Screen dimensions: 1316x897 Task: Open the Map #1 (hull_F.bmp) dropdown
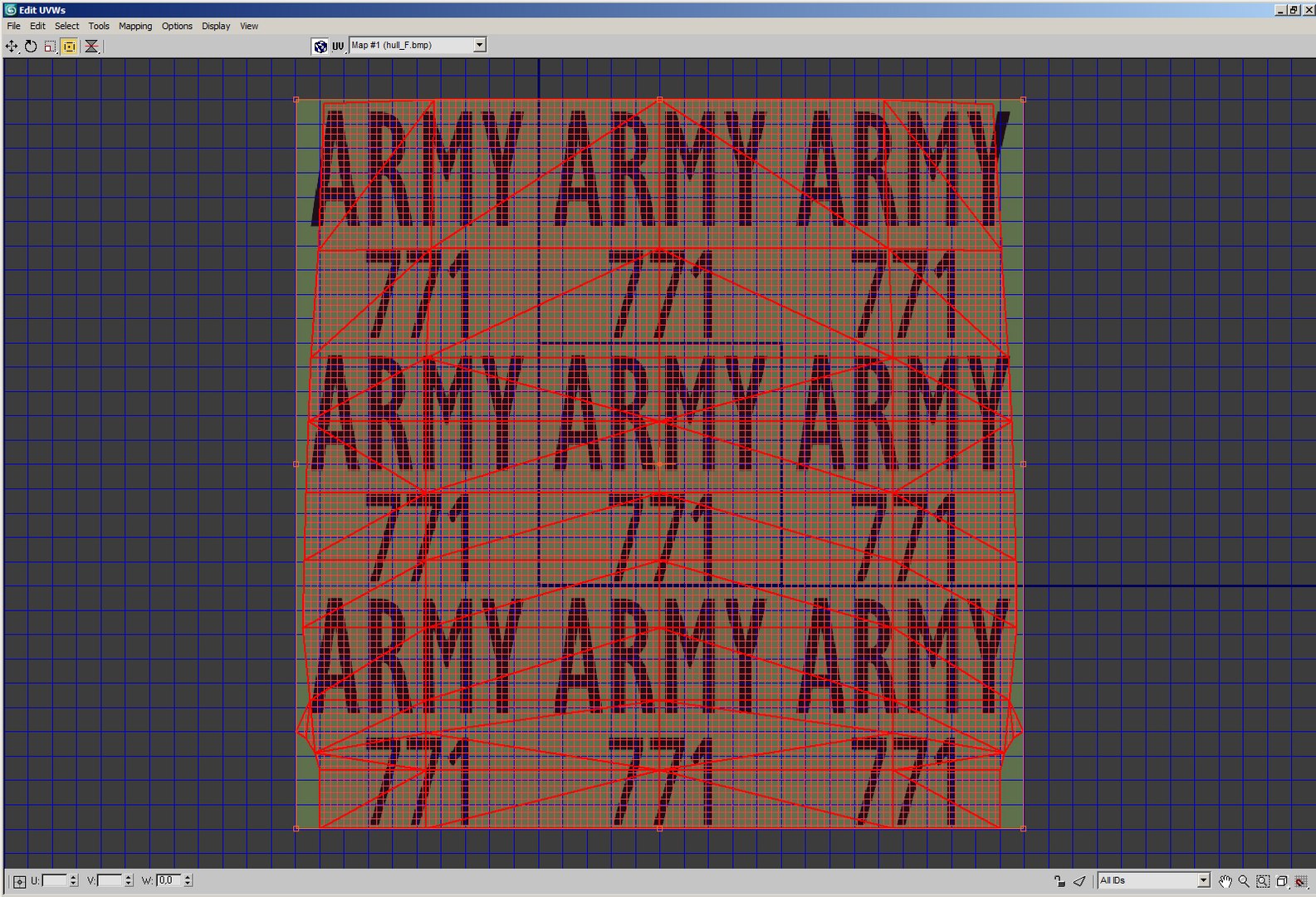tap(418, 45)
